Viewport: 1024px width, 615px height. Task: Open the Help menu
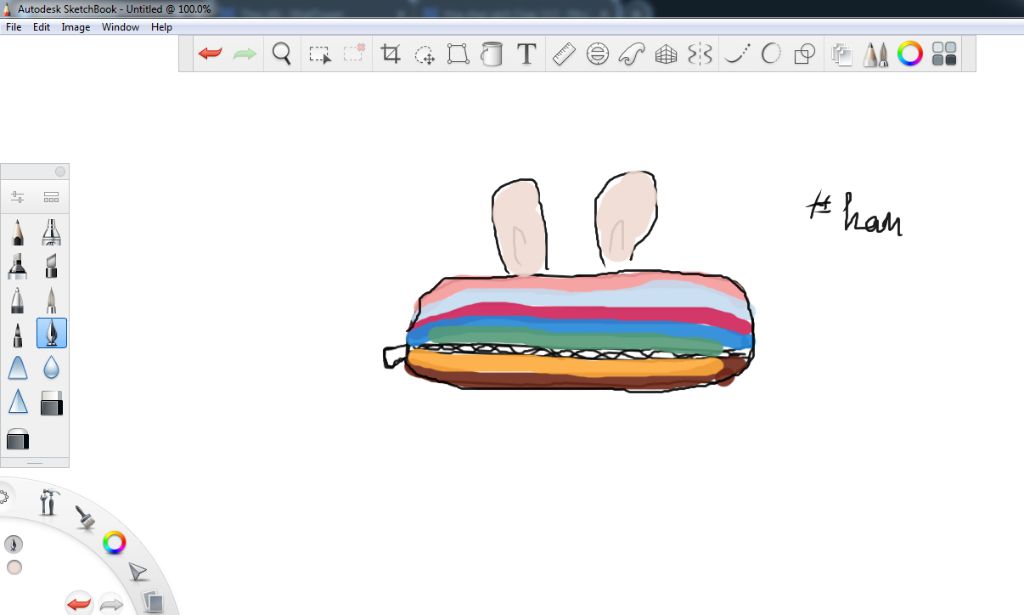pyautogui.click(x=161, y=27)
